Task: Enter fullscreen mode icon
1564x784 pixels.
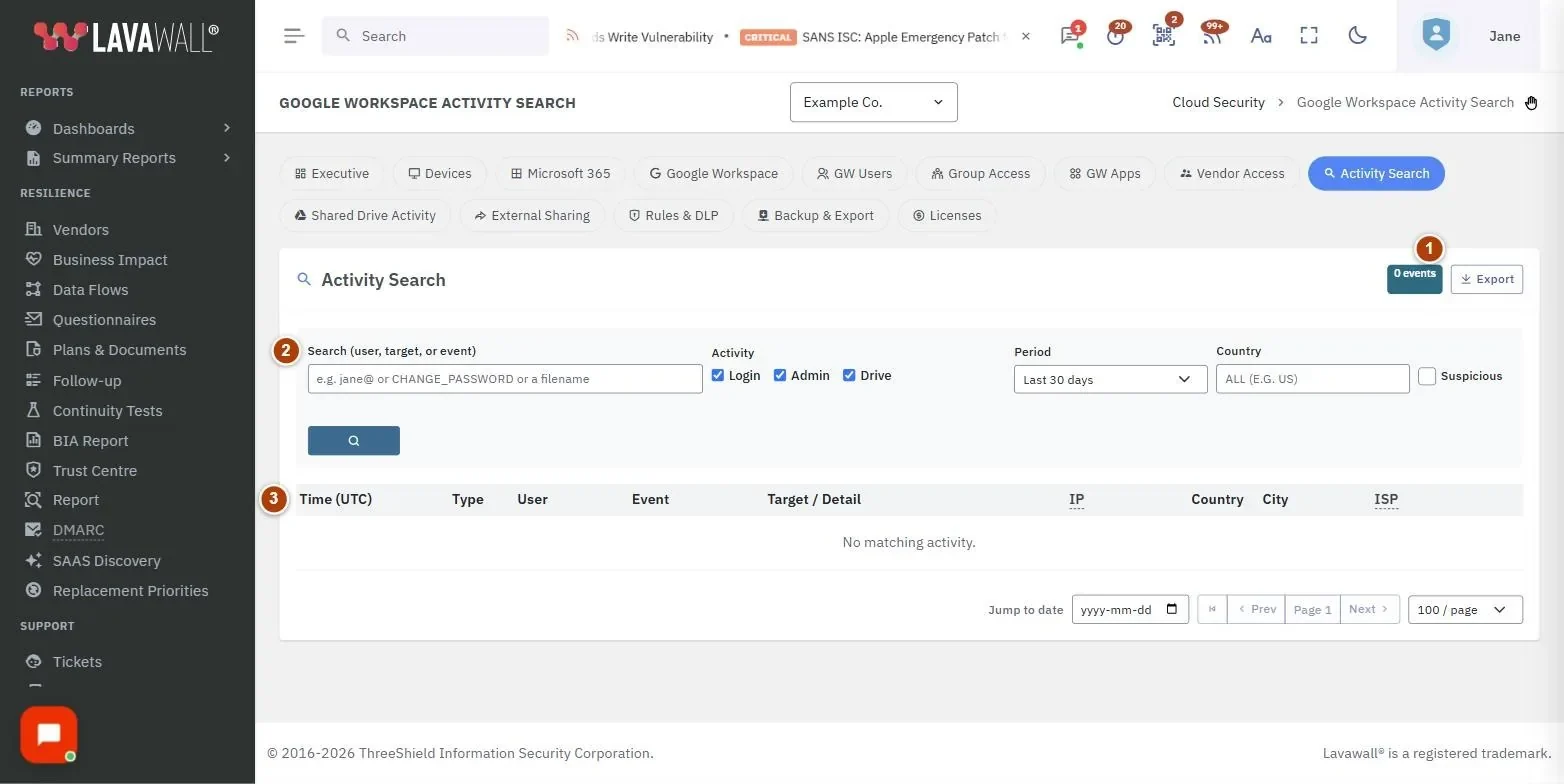Action: tap(1309, 36)
